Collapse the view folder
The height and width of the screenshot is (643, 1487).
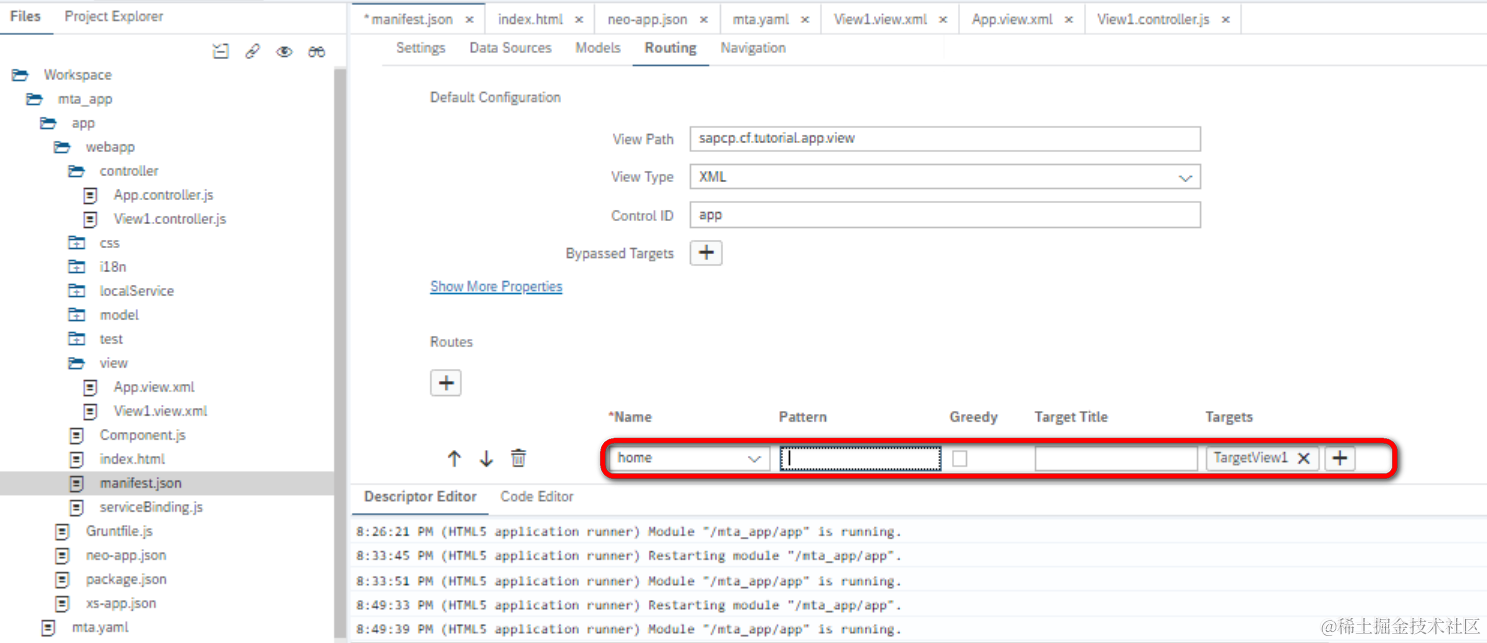pyautogui.click(x=76, y=363)
